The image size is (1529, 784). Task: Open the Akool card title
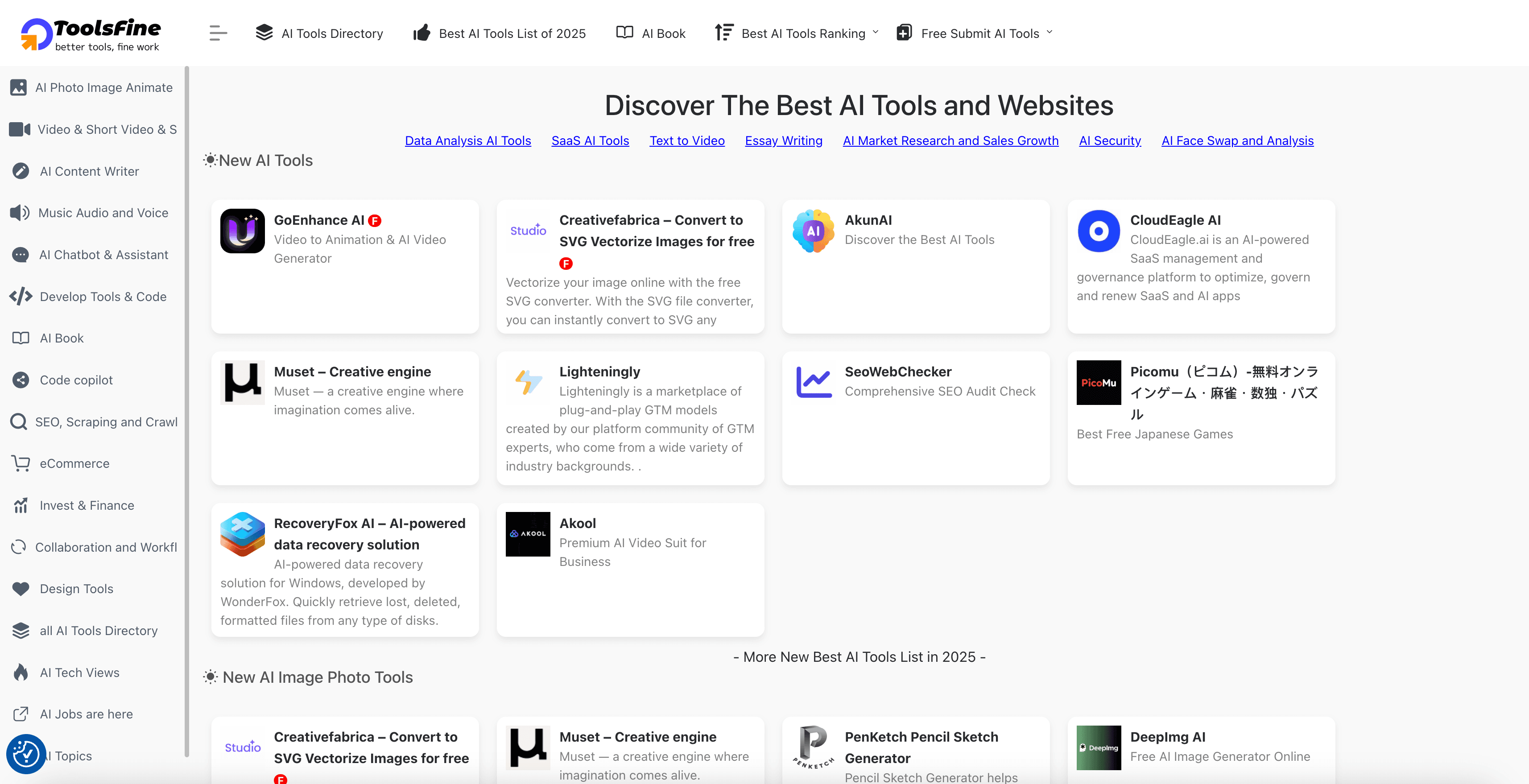pyautogui.click(x=578, y=524)
